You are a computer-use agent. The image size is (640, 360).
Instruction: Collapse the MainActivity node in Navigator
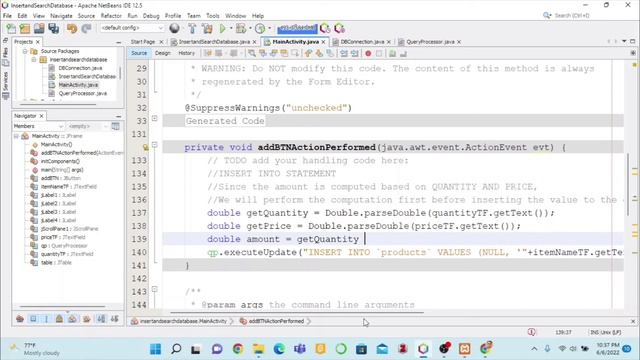[16, 136]
